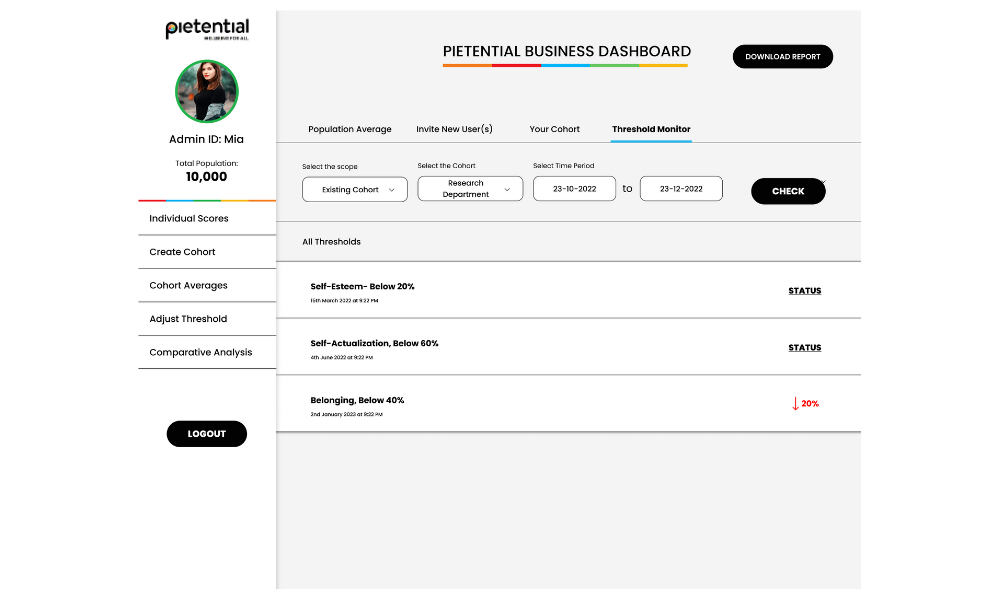
Task: Open Individual Scores in the sidebar
Action: (189, 218)
